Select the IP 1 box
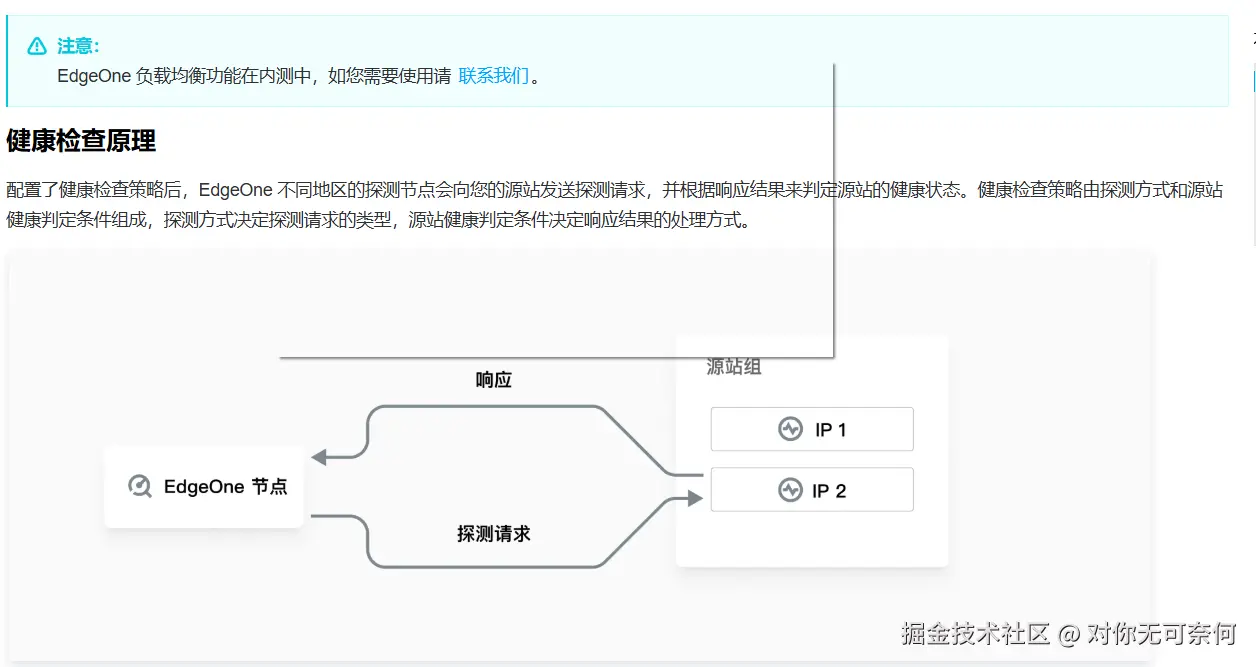 coord(812,429)
